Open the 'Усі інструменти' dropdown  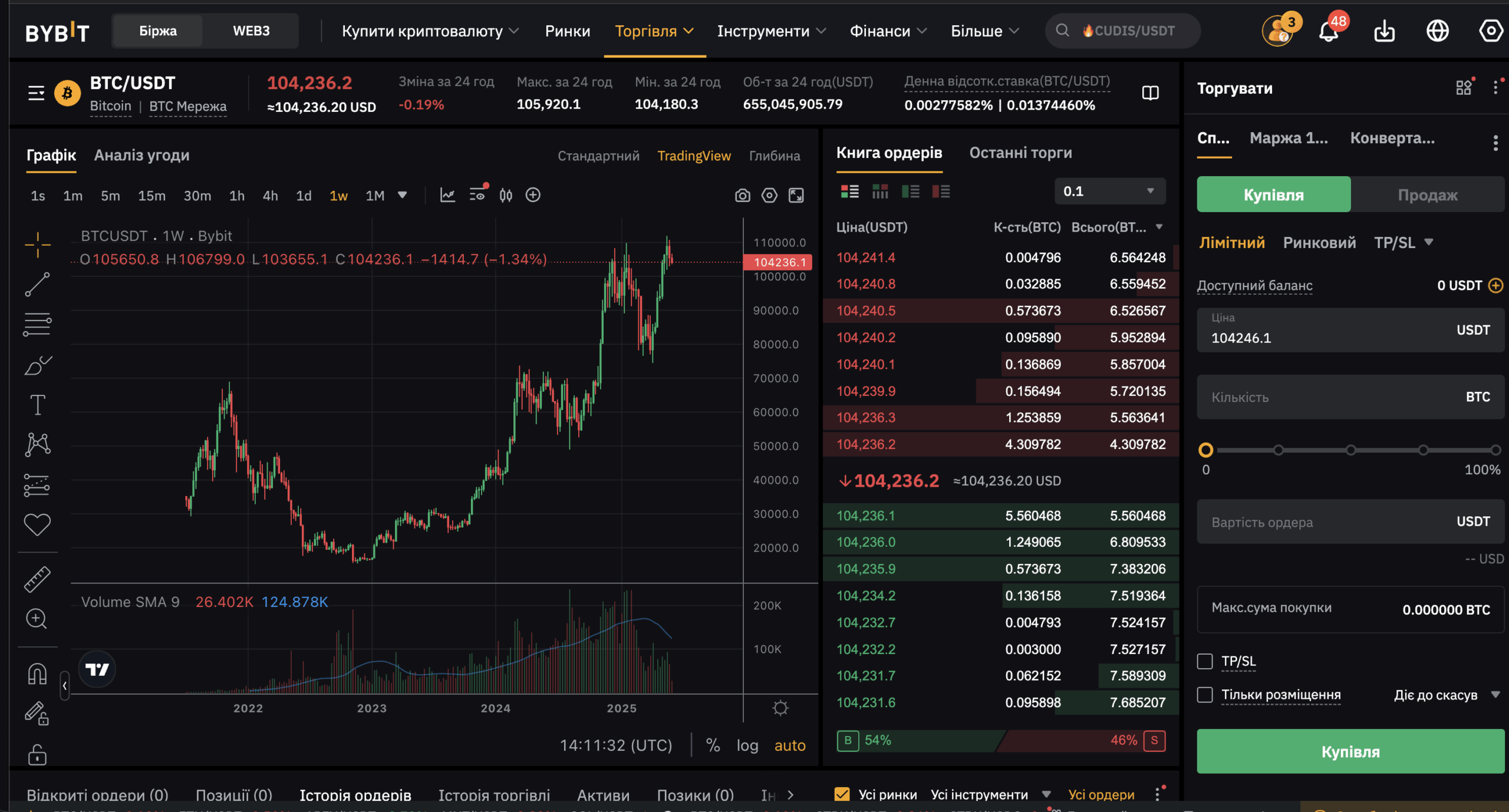[990, 794]
